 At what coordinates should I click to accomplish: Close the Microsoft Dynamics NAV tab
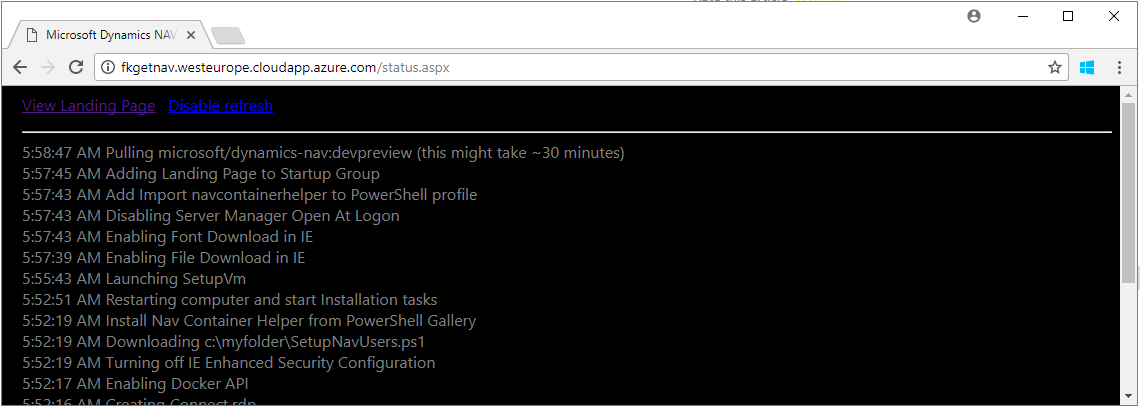point(191,35)
